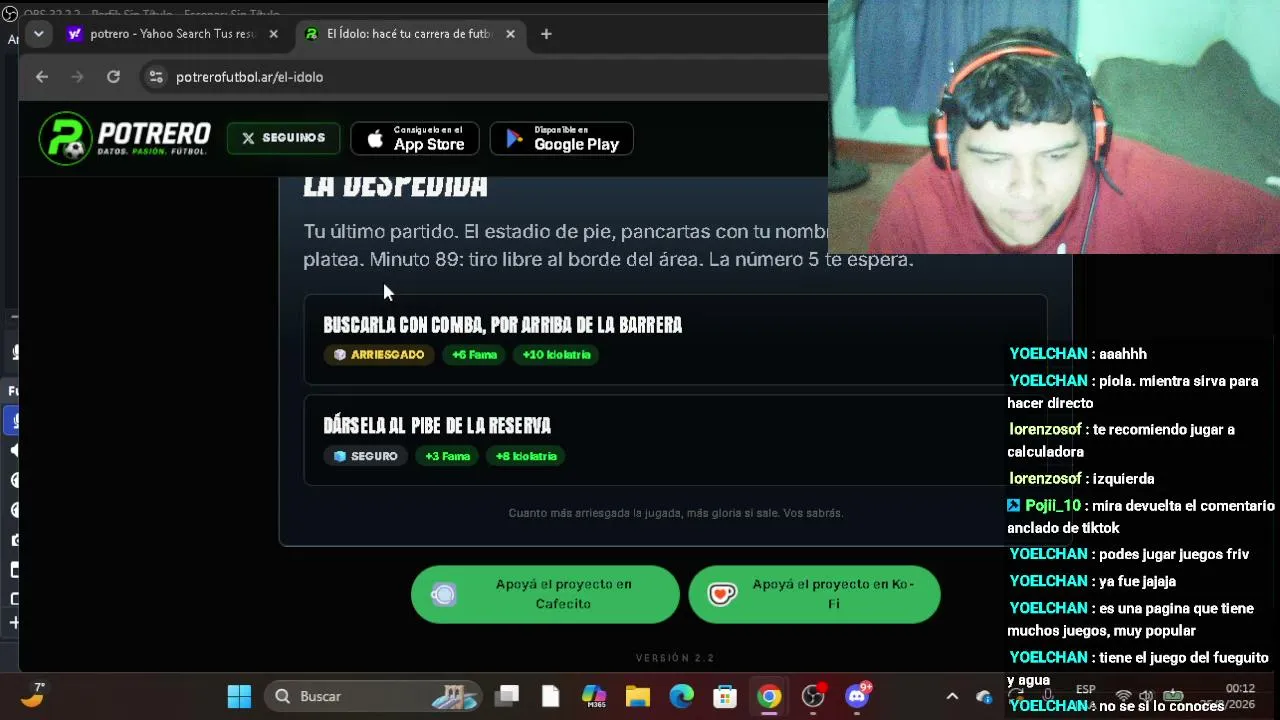Click Pojii_10's message about the pinned TikTok comment
This screenshot has height=720, width=1280.
[x=1141, y=517]
